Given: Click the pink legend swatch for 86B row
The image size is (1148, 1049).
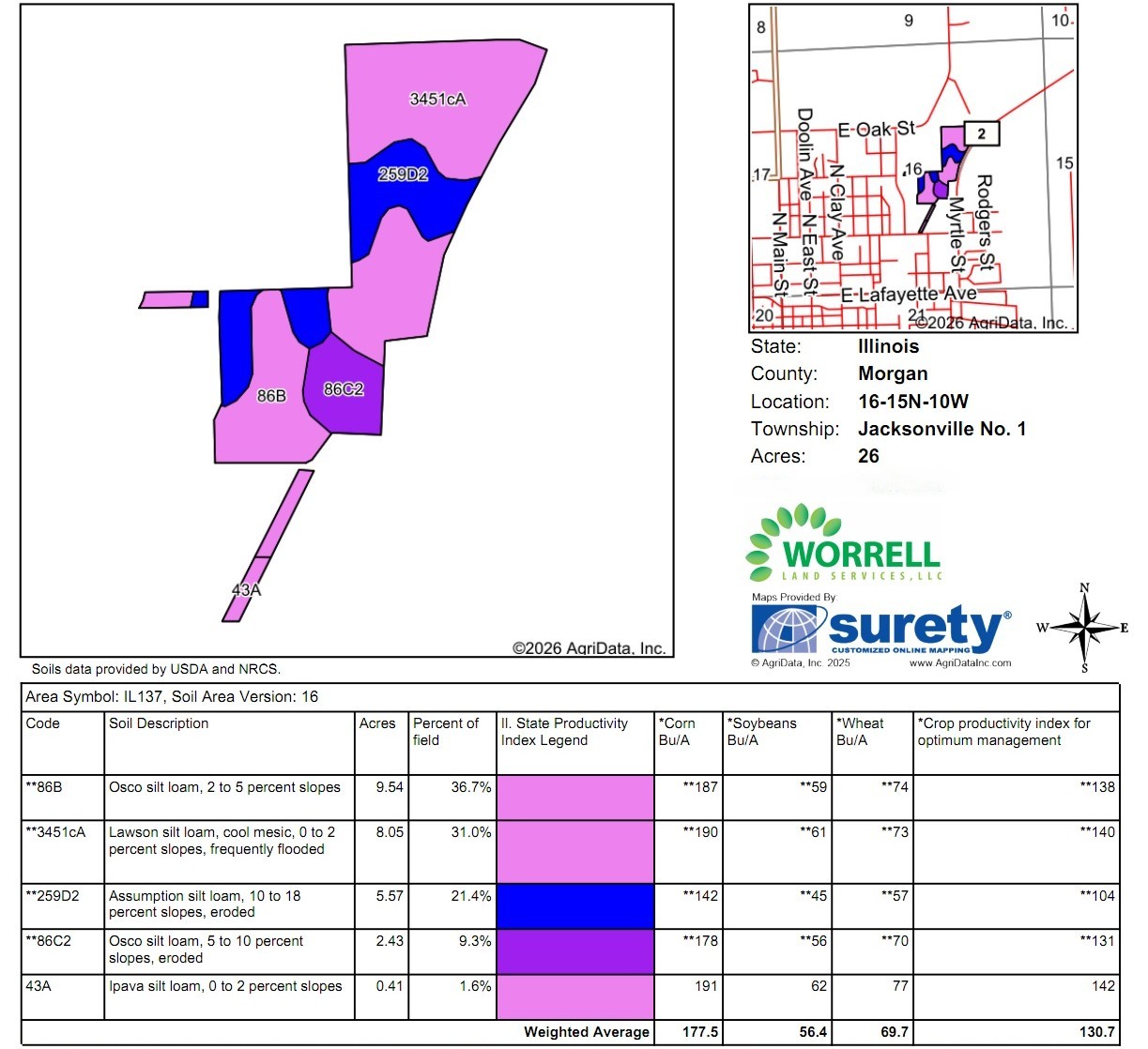Looking at the screenshot, I should coord(575,798).
